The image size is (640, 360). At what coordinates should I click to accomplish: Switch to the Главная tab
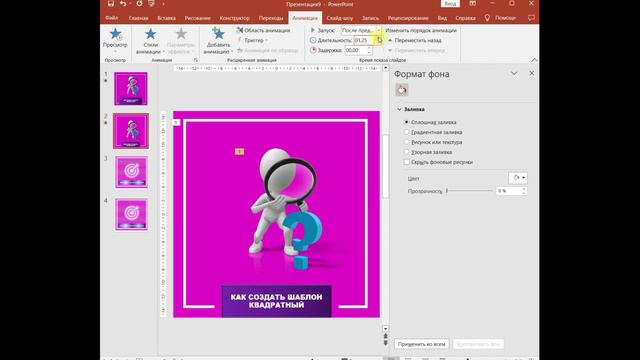(138, 18)
